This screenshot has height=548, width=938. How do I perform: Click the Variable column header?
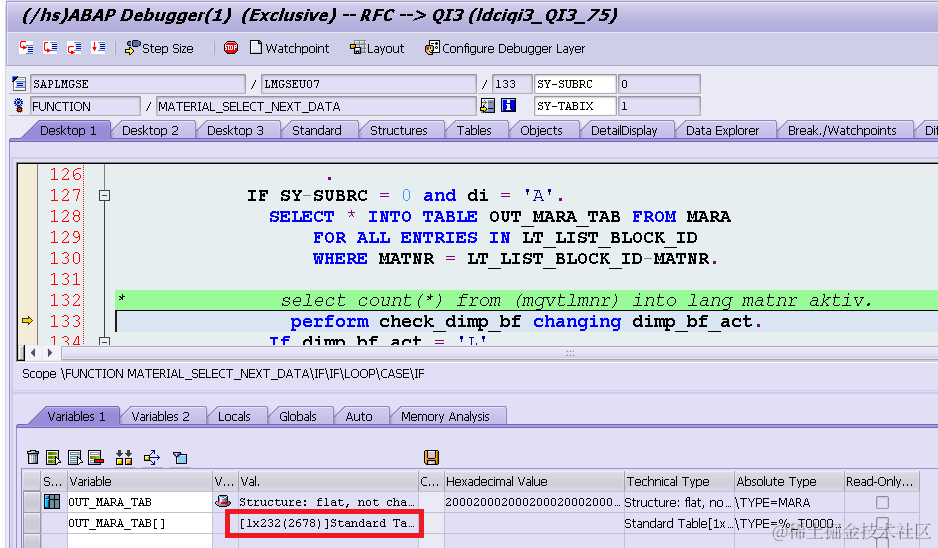139,481
